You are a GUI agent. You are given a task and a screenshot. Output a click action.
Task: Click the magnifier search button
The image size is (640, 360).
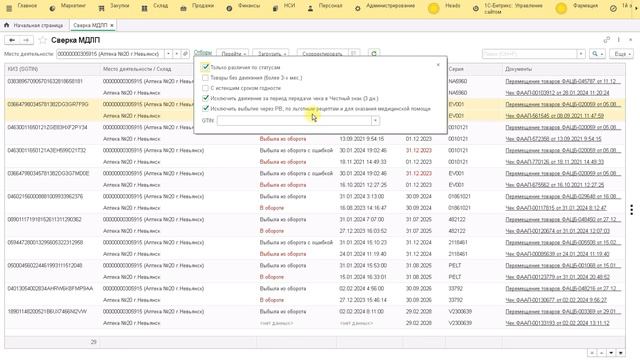597,54
